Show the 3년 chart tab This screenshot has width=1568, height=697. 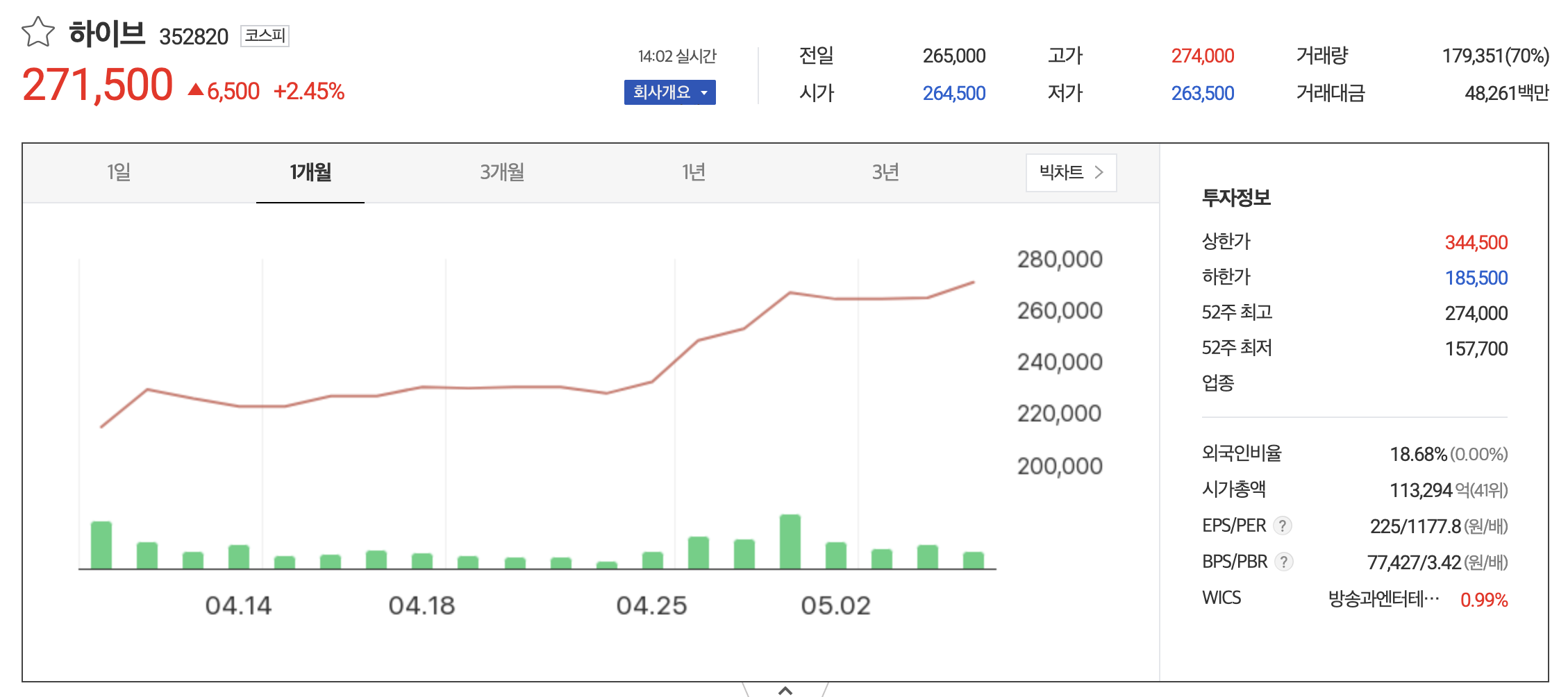(885, 172)
